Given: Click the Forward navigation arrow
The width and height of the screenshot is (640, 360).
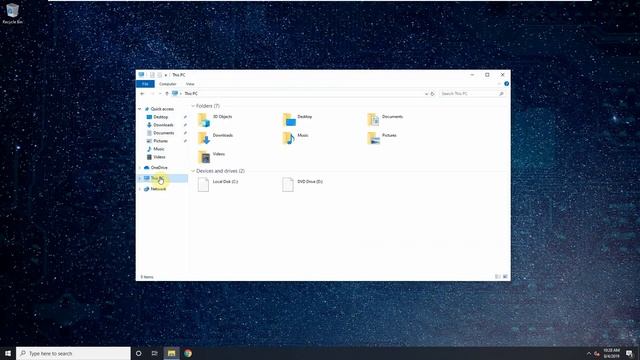Looking at the screenshot, I should [152, 93].
